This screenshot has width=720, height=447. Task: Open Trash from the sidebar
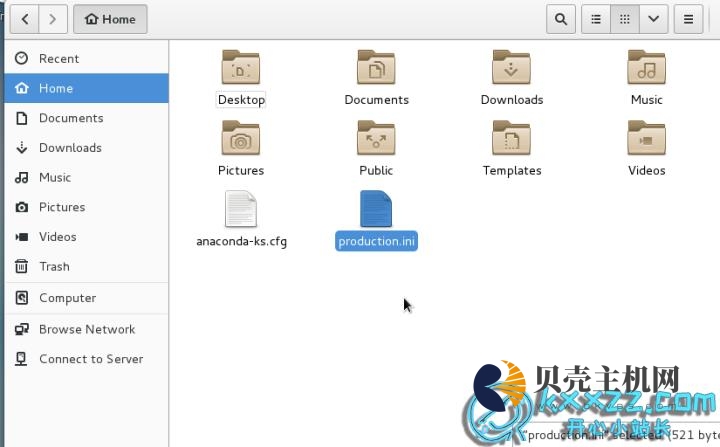pos(54,267)
